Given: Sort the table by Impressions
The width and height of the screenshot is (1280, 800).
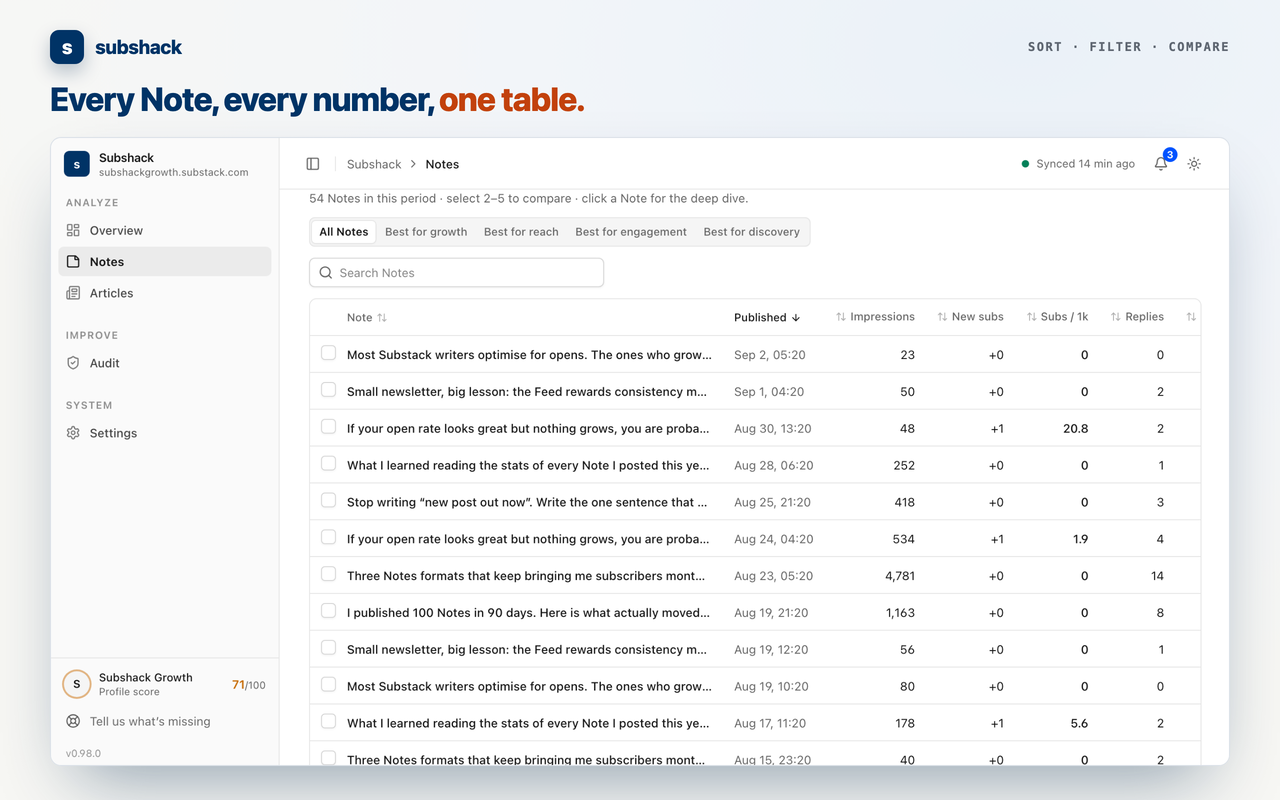Looking at the screenshot, I should click(x=875, y=317).
